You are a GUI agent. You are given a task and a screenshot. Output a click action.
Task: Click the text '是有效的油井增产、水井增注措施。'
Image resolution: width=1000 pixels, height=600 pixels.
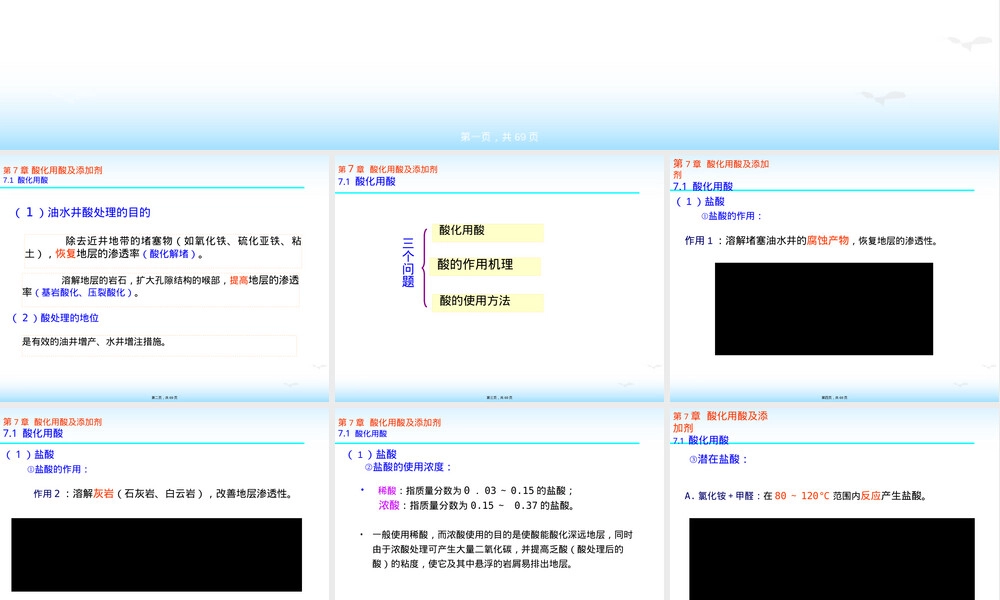click(94, 342)
